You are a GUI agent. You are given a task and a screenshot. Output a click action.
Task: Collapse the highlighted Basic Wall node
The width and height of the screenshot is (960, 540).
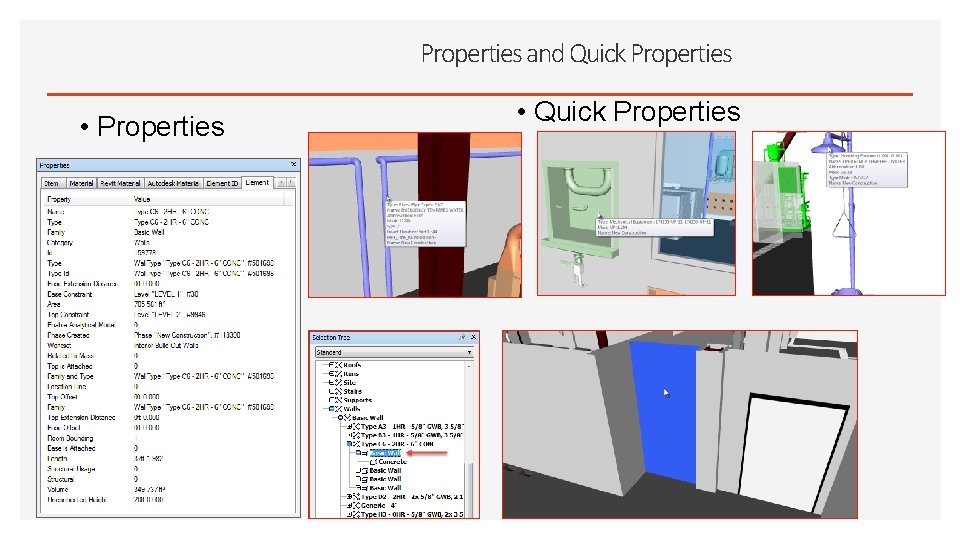[359, 453]
